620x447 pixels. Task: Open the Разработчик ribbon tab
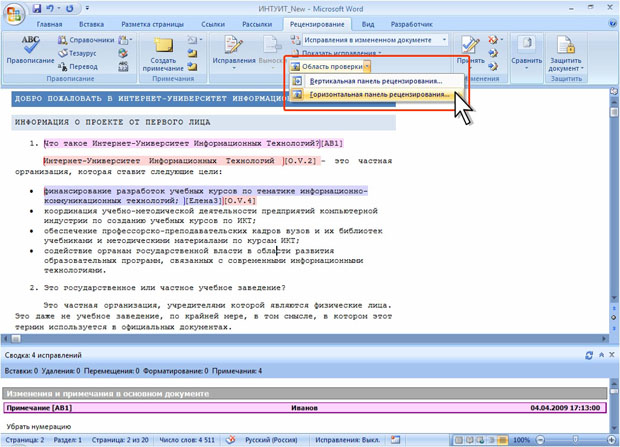[412, 24]
